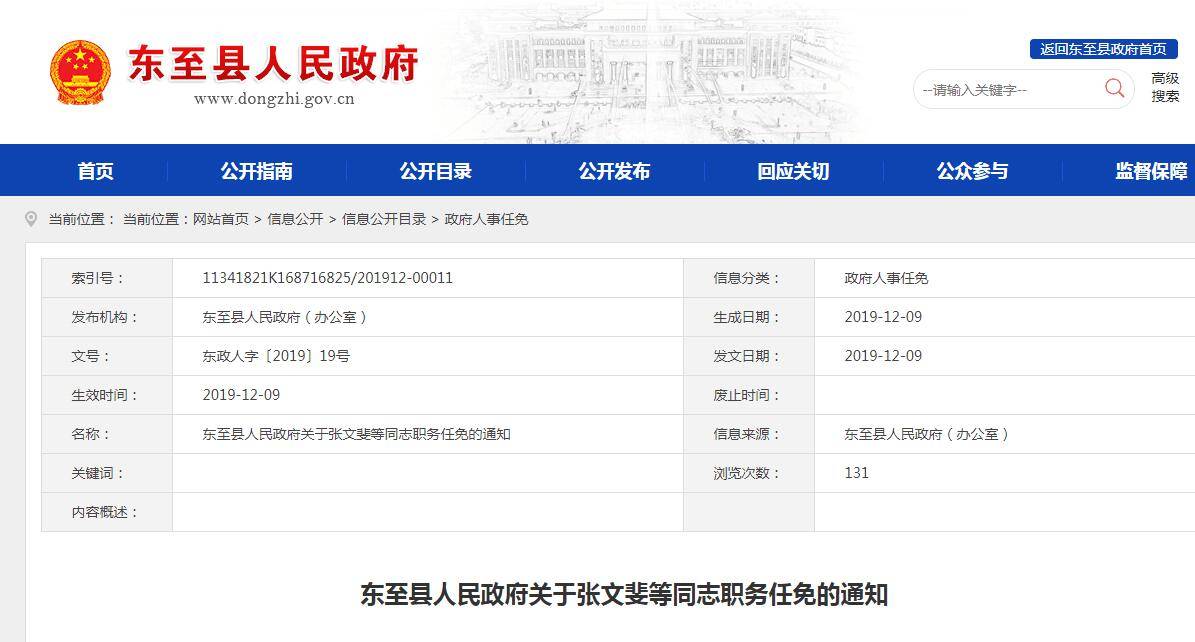Image resolution: width=1195 pixels, height=642 pixels.
Task: Click 信息公开 breadcrumb link
Action: [295, 219]
